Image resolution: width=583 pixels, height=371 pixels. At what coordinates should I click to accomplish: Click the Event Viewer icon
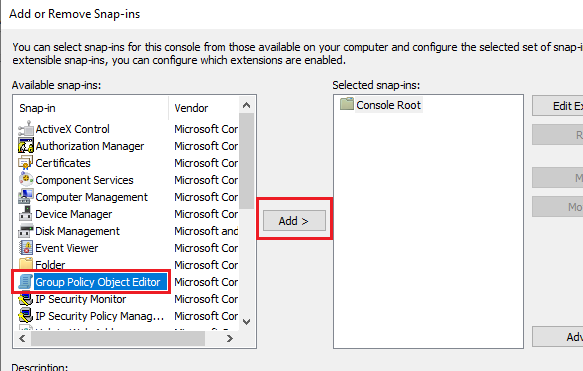point(26,248)
